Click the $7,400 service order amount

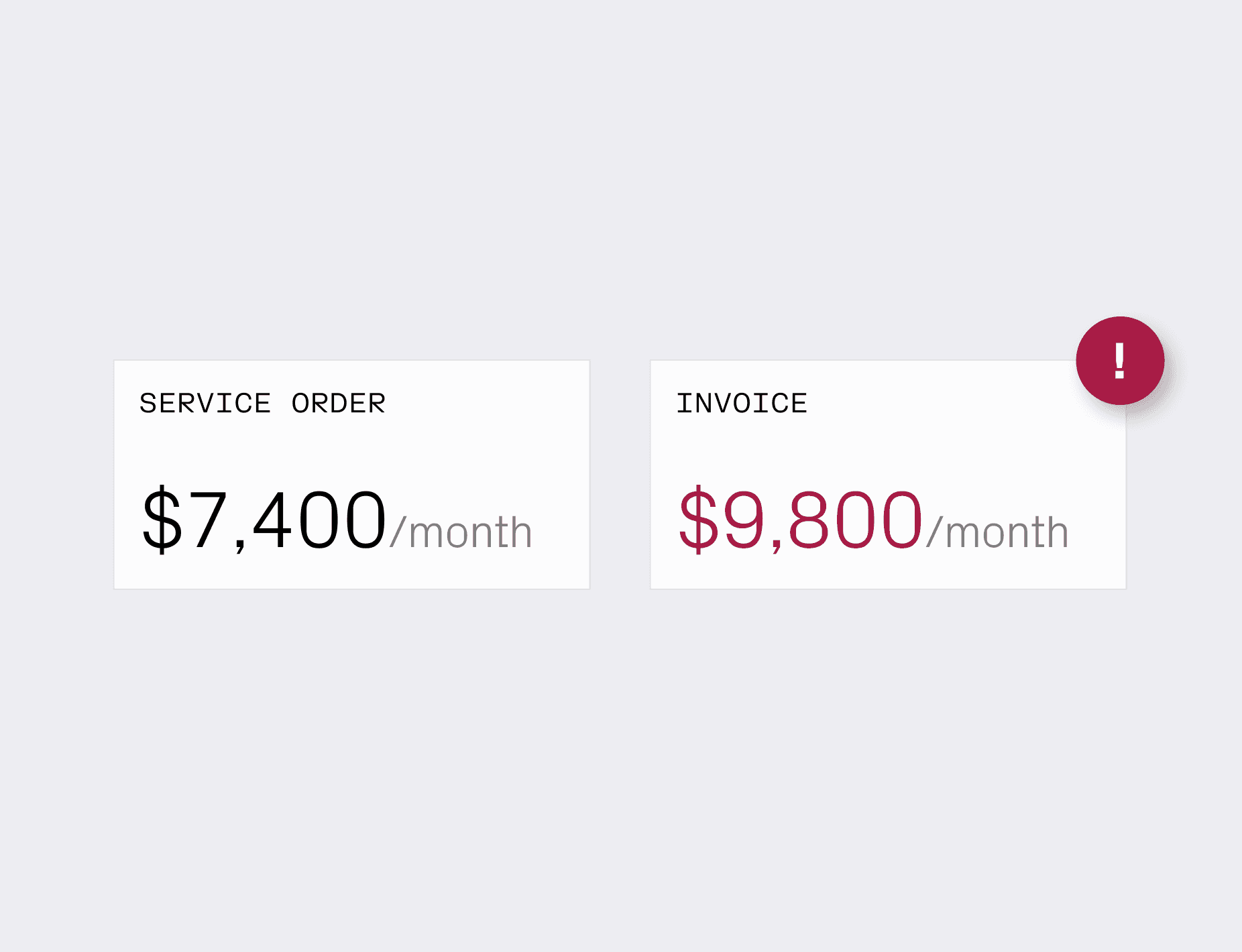264,520
